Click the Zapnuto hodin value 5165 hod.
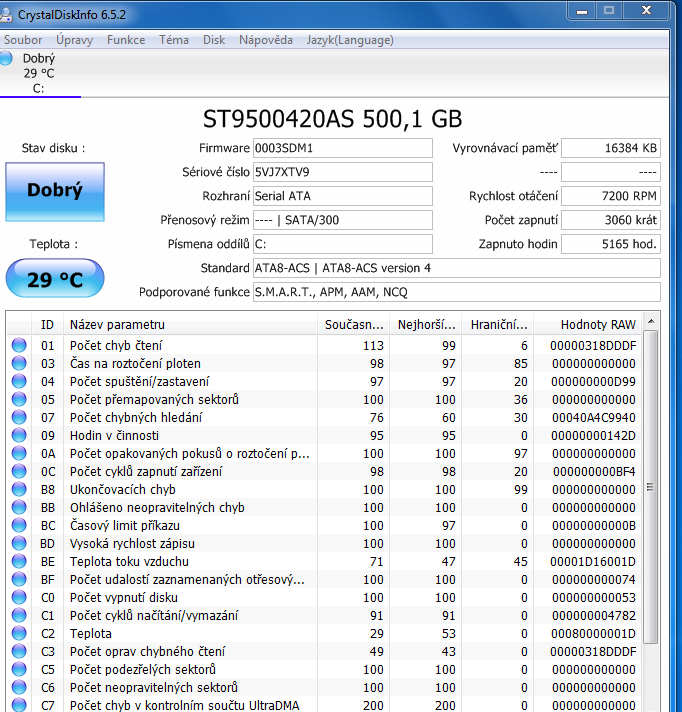Viewport: 682px width, 712px height. (x=611, y=244)
